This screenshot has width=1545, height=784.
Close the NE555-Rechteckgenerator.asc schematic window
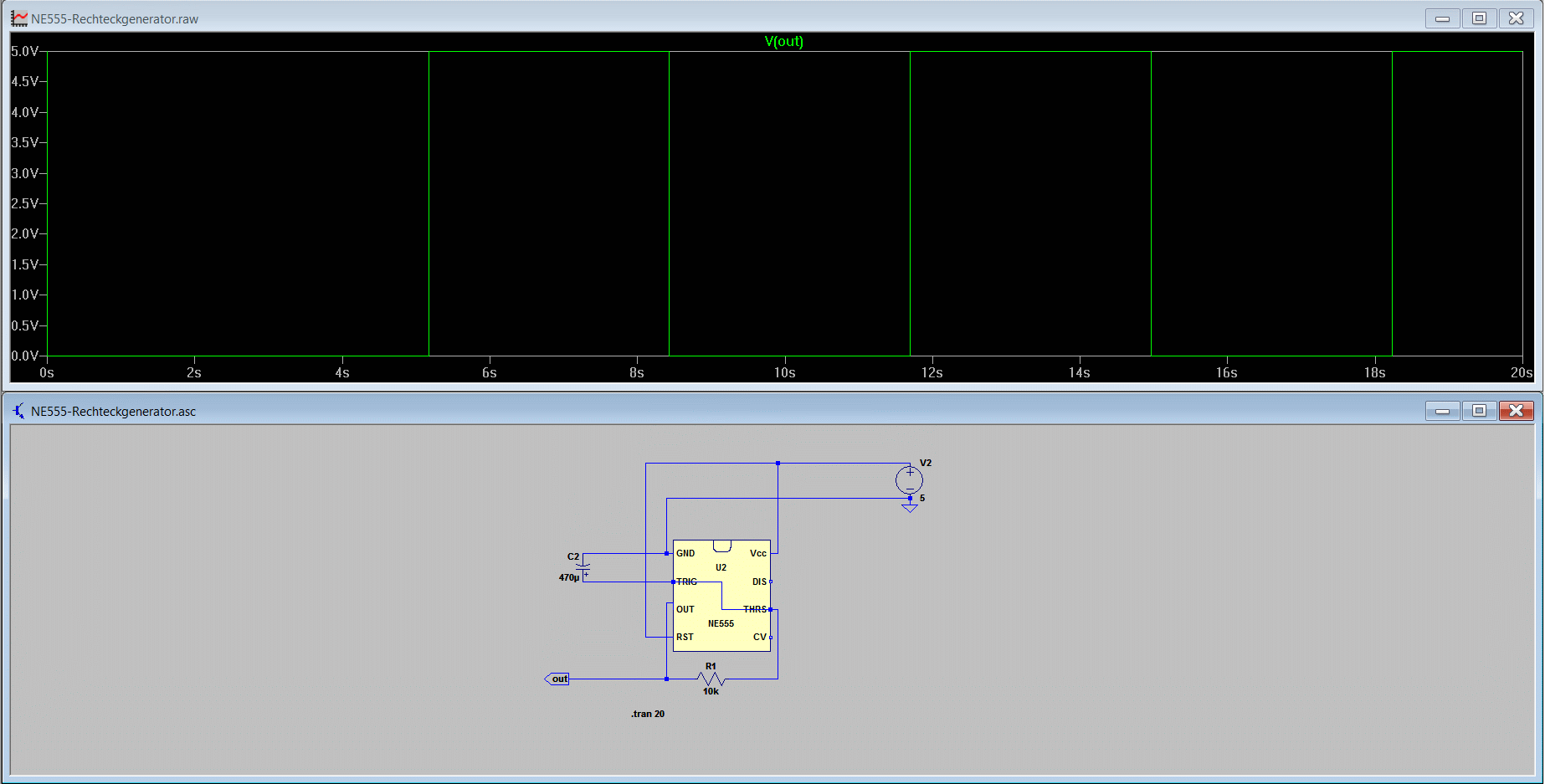click(1516, 411)
